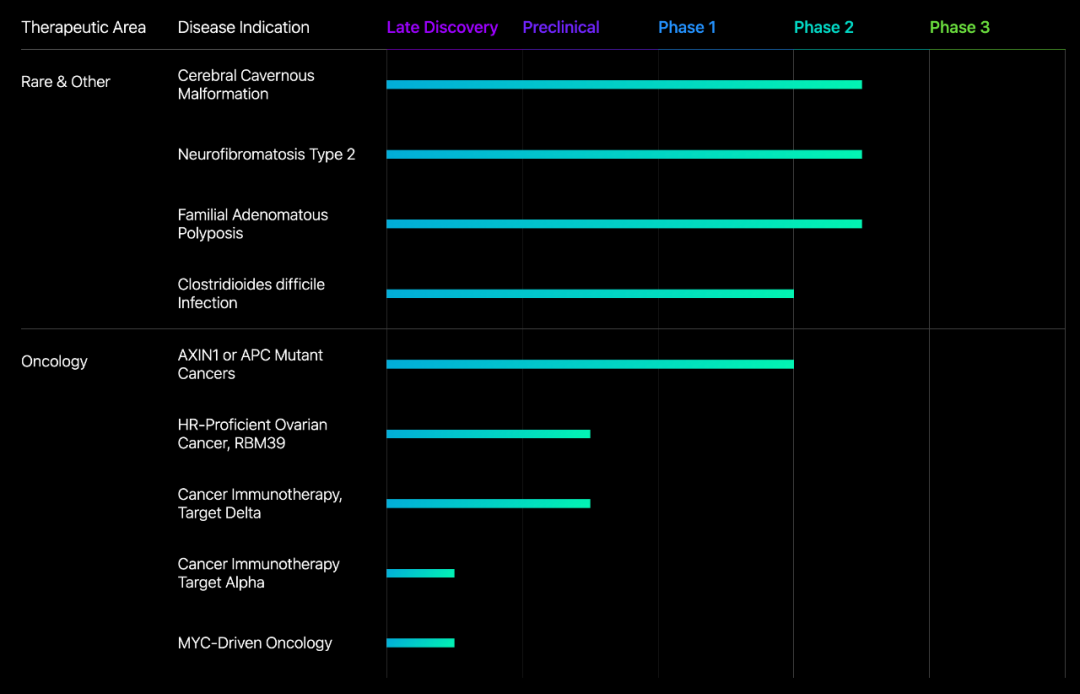Image resolution: width=1080 pixels, height=694 pixels.
Task: Click the Late Discovery column header
Action: coord(442,27)
